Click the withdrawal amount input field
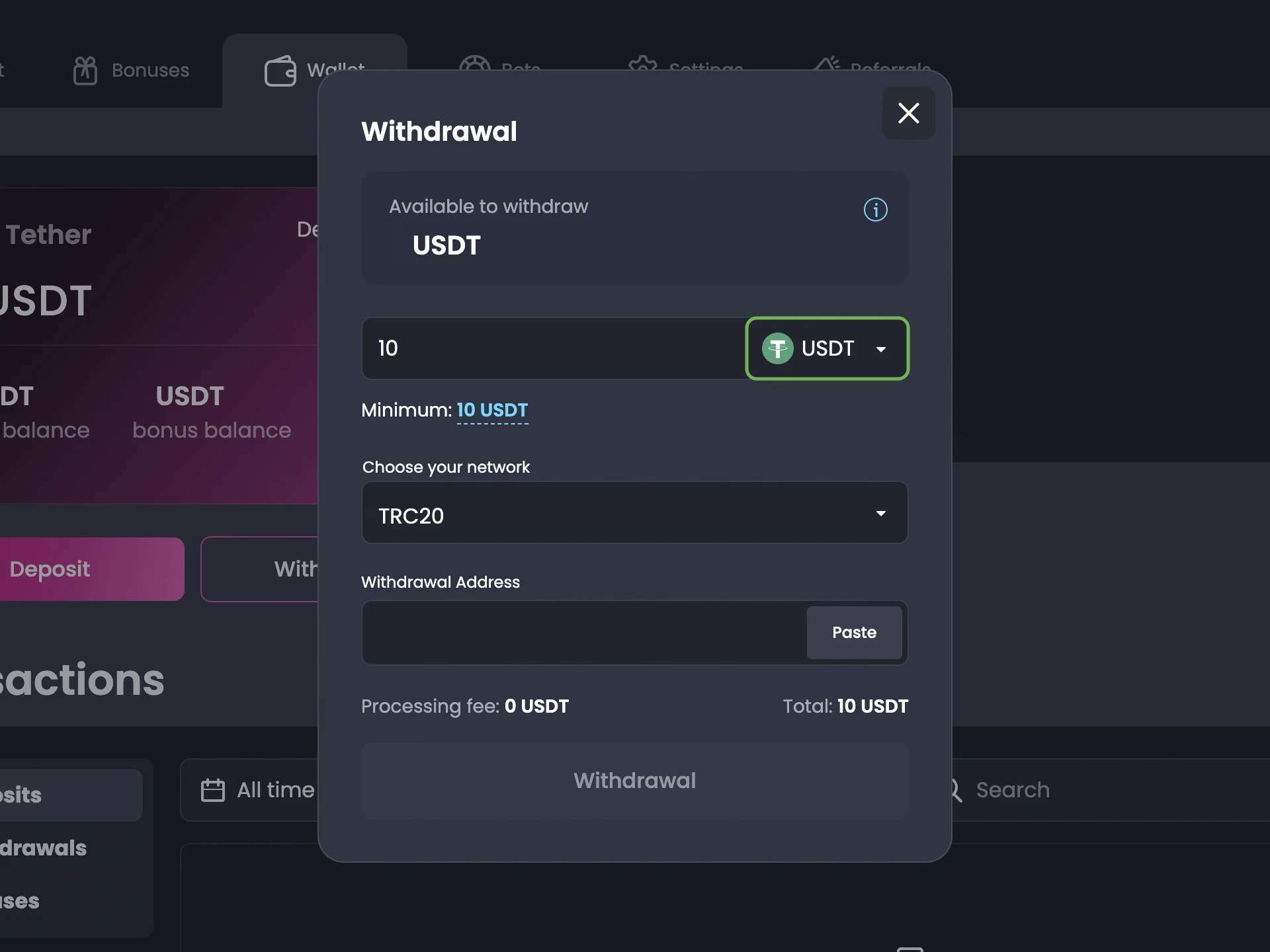 pyautogui.click(x=550, y=348)
